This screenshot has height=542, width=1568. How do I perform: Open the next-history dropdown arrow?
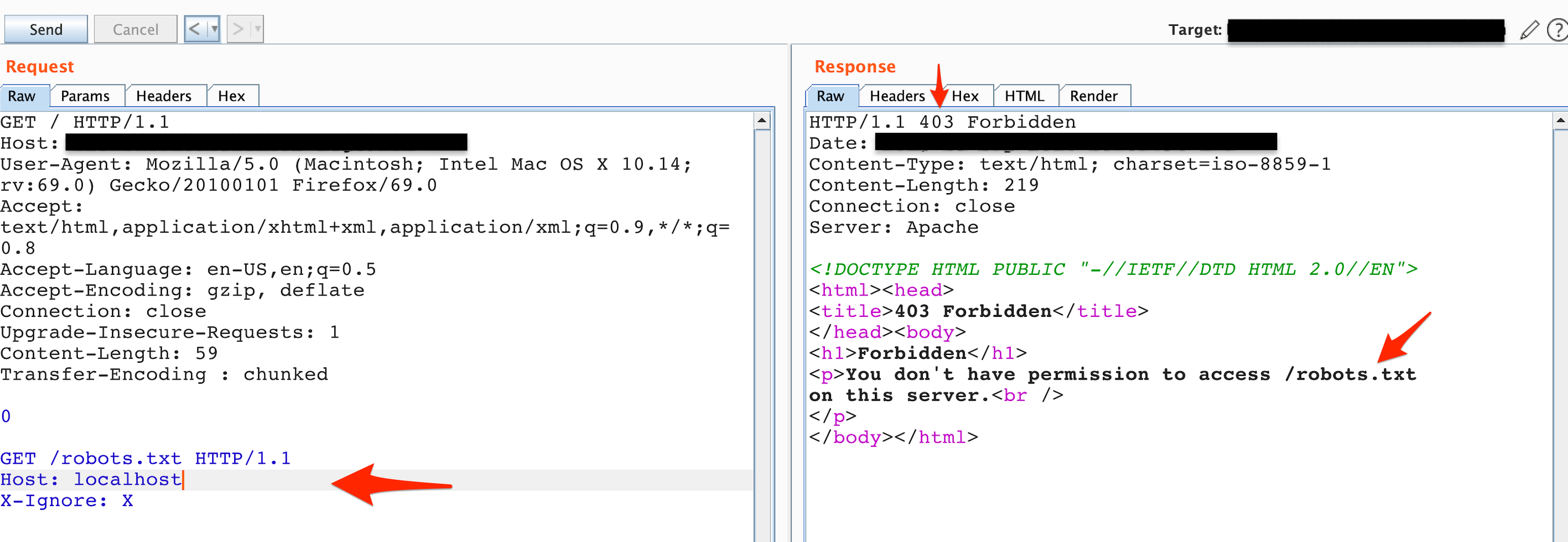point(258,29)
